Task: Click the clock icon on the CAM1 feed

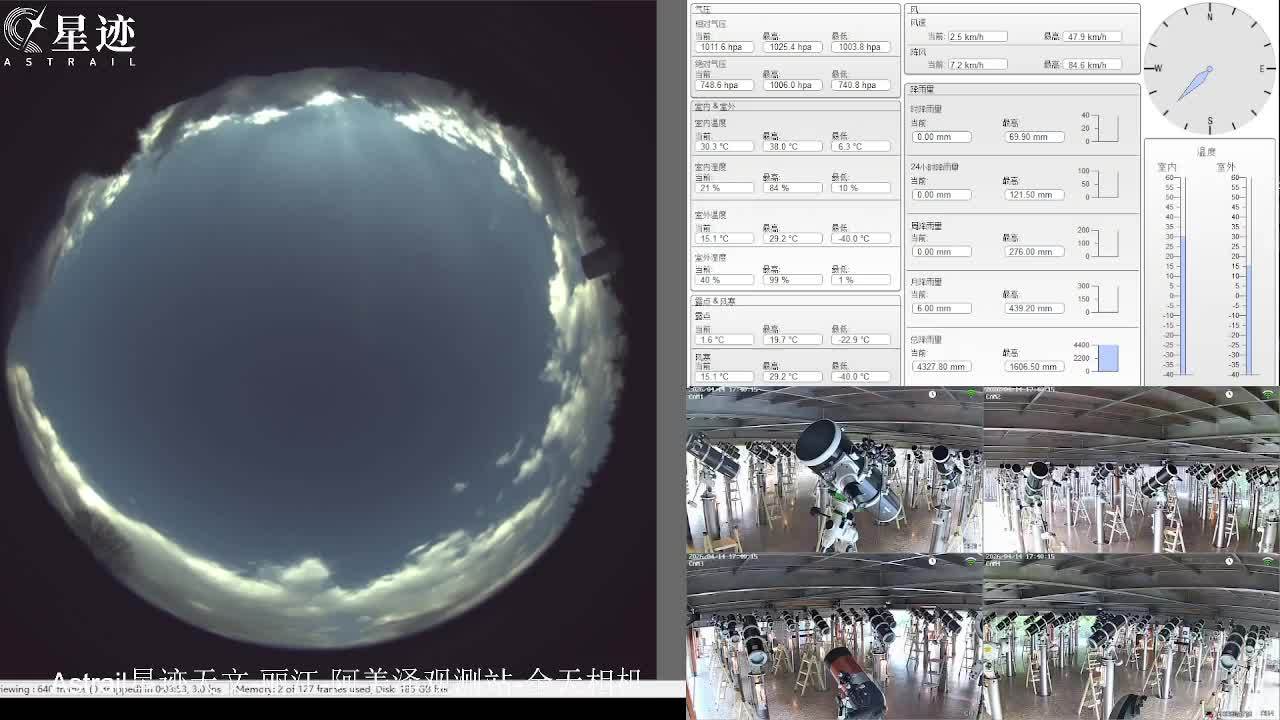Action: point(932,394)
